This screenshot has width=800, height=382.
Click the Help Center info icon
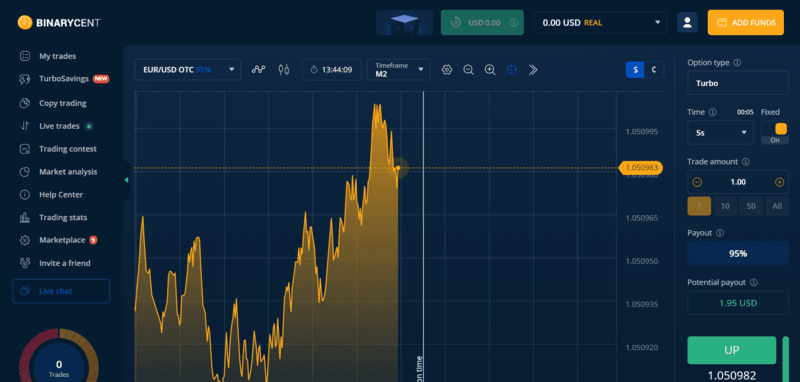click(24, 195)
